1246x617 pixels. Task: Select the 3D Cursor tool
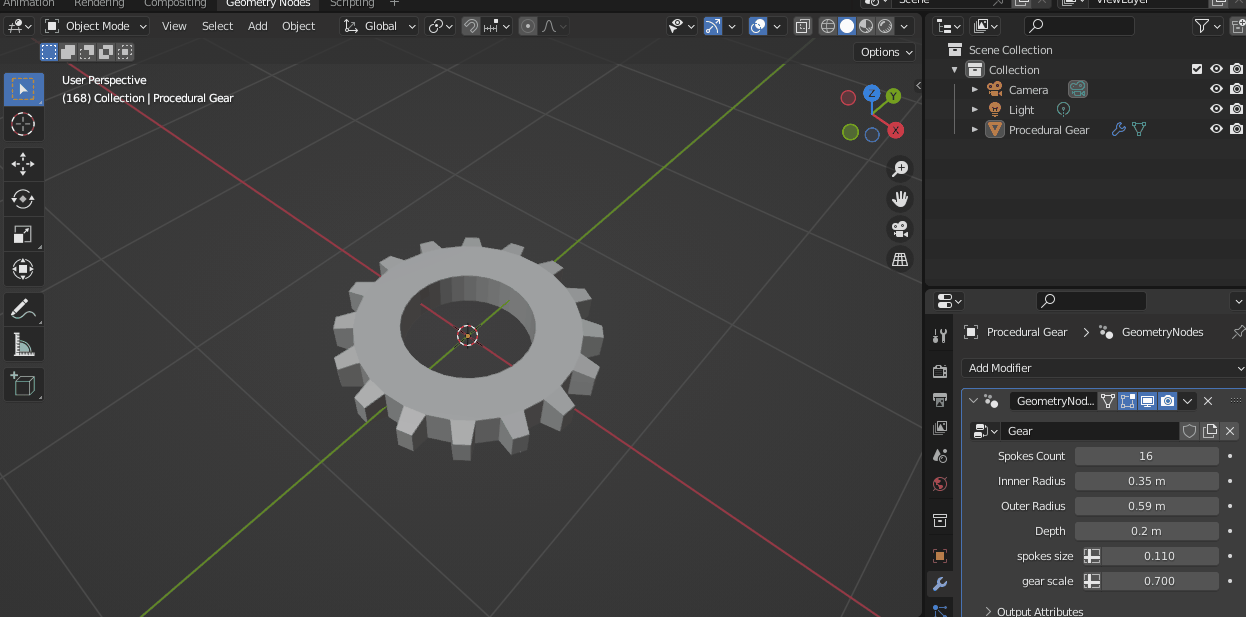23,124
